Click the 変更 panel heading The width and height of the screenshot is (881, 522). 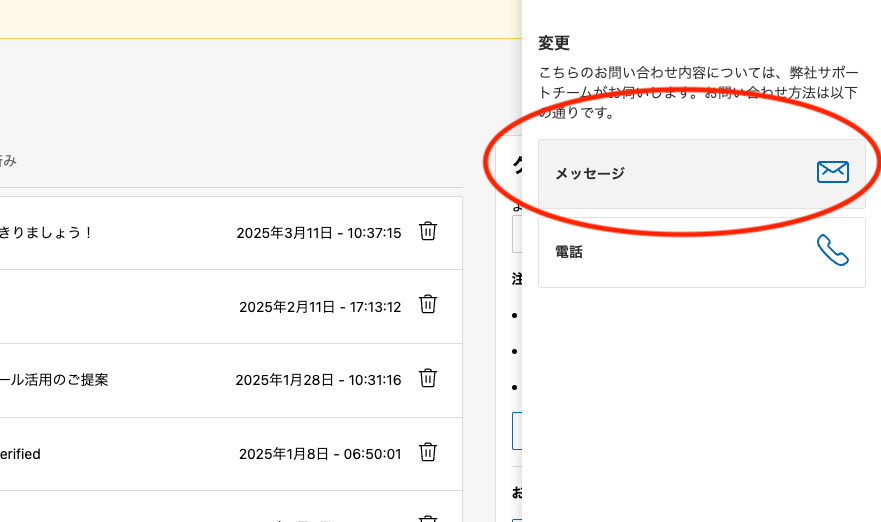coord(554,43)
